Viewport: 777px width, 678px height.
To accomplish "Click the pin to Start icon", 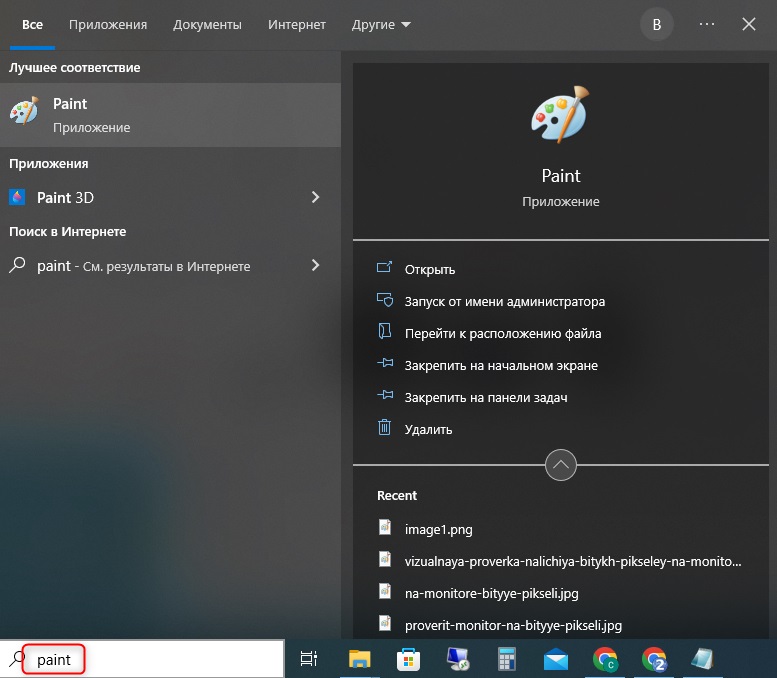I will [385, 363].
